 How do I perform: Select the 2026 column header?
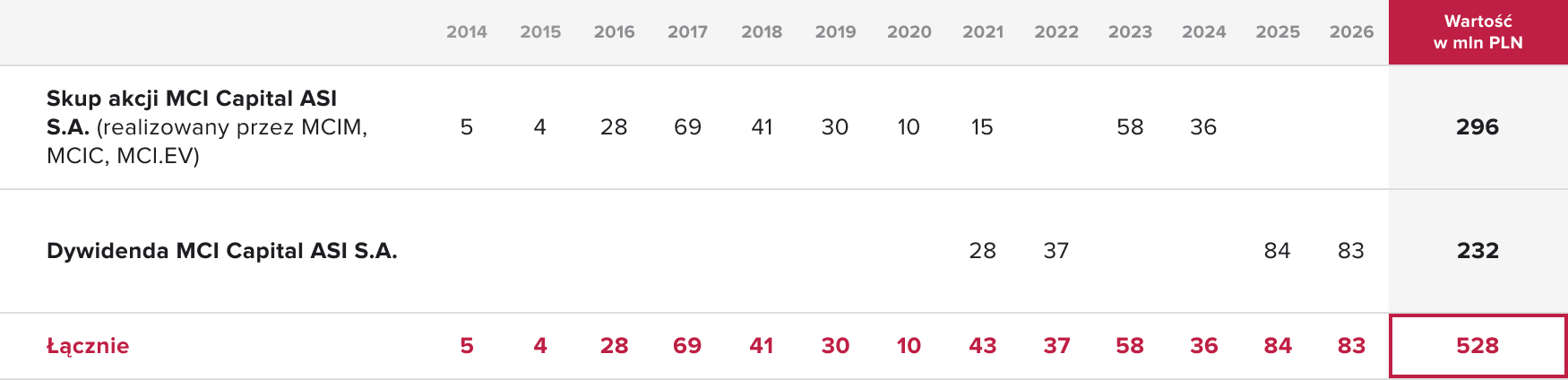[1351, 32]
